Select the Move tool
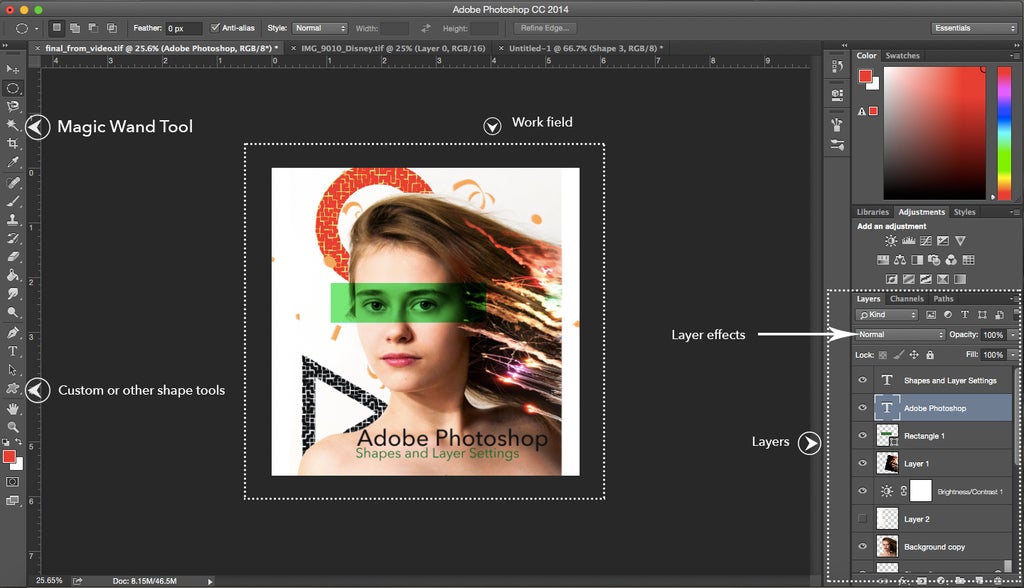The width and height of the screenshot is (1024, 588). [13, 69]
